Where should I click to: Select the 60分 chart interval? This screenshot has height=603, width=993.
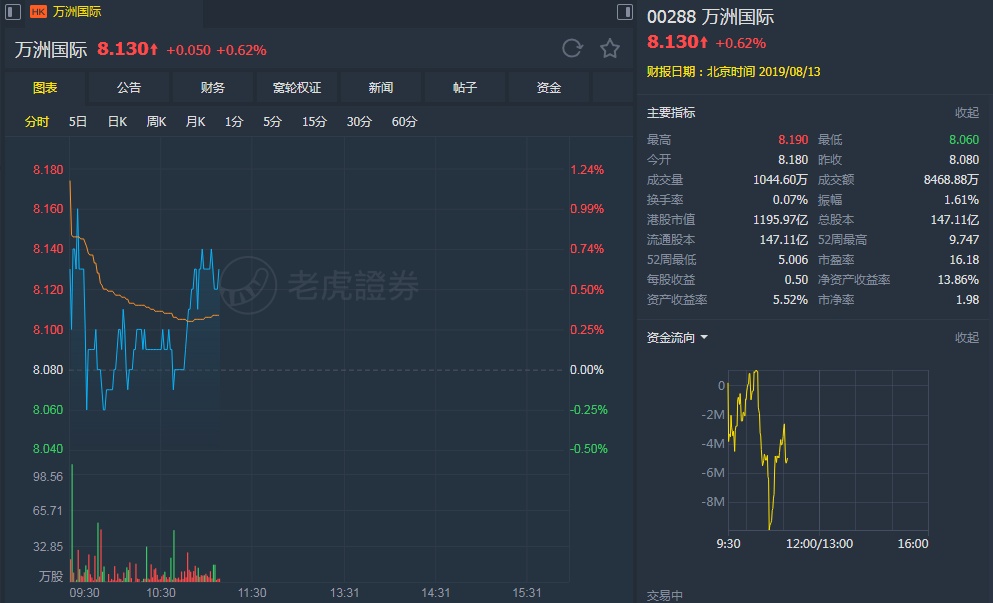tap(404, 122)
